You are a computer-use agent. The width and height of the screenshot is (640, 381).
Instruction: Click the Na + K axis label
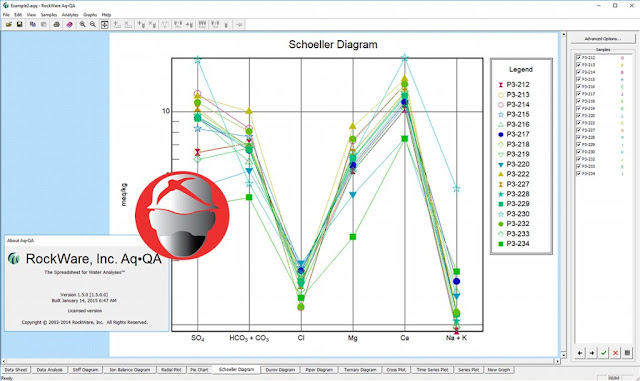click(456, 338)
